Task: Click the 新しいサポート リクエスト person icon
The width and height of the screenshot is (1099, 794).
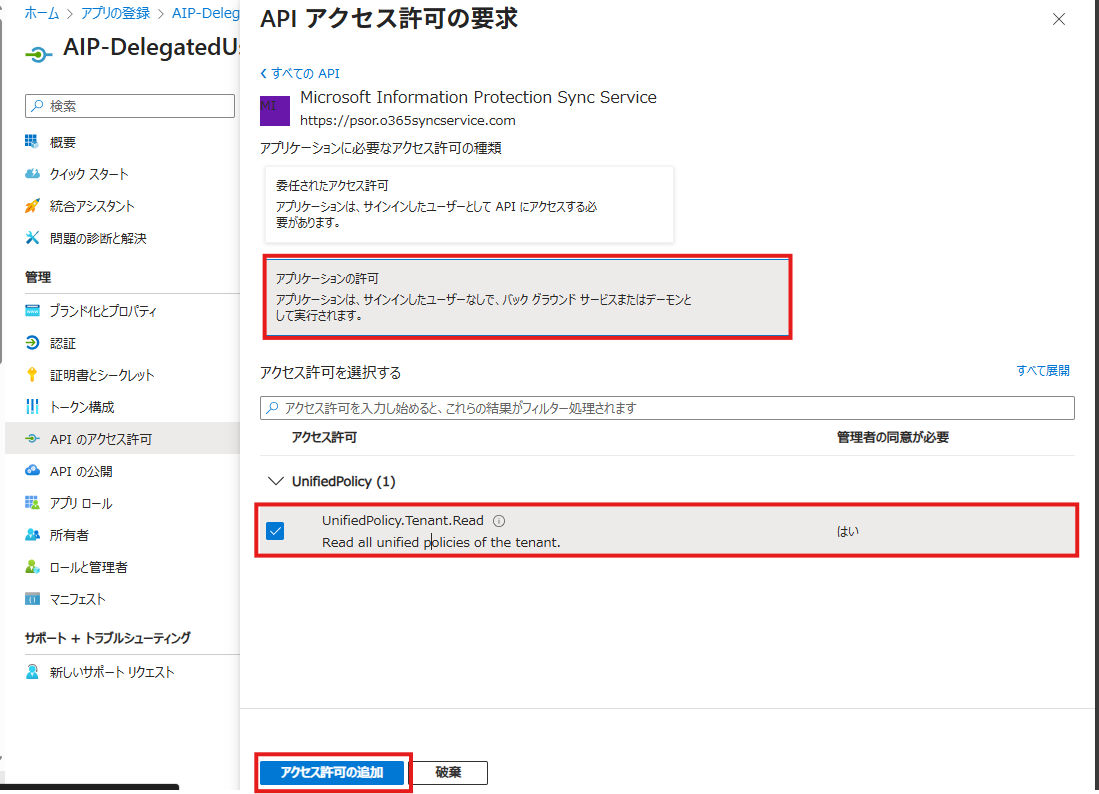Action: (32, 671)
